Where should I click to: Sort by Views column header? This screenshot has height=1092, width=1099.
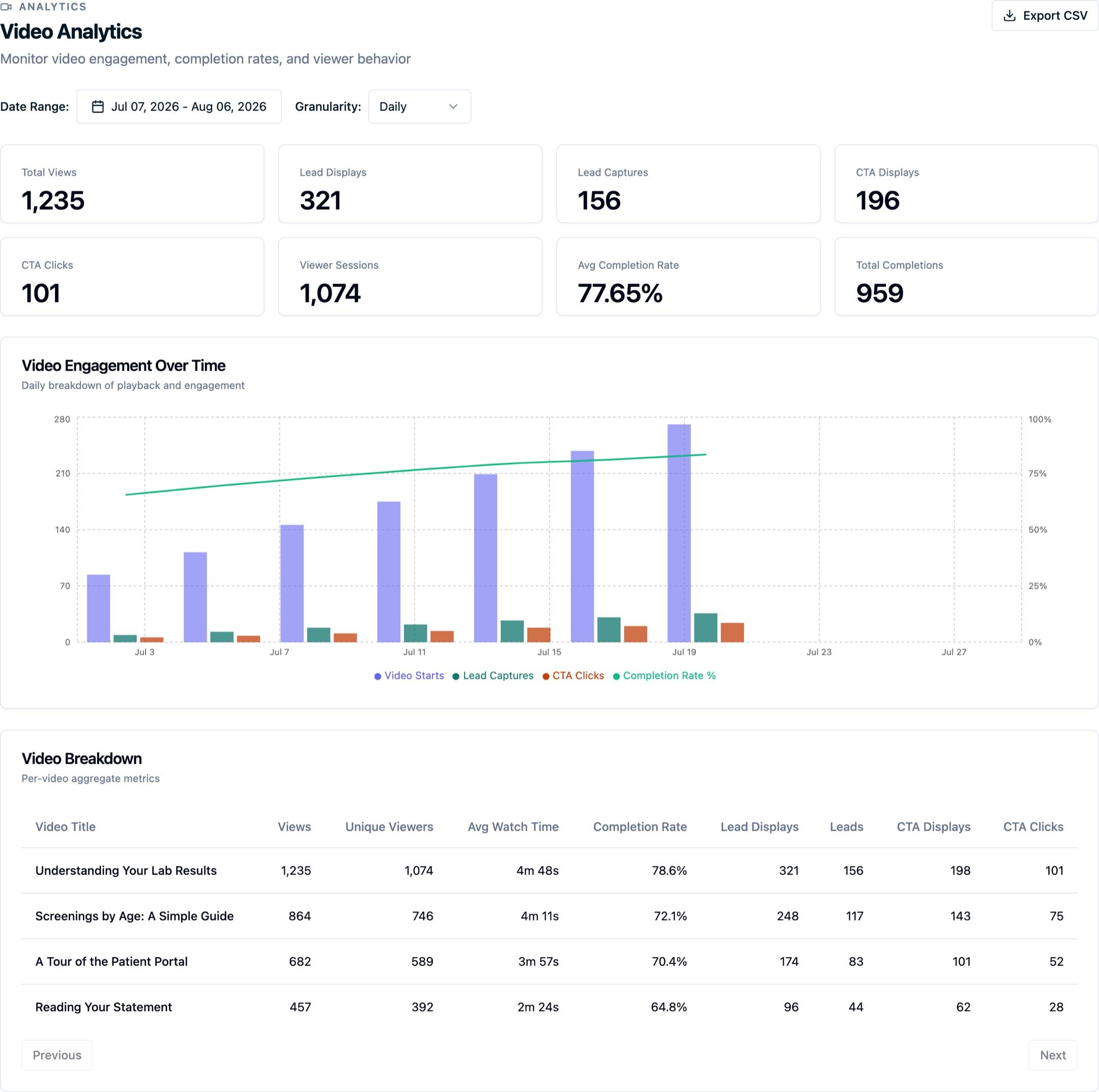point(294,826)
